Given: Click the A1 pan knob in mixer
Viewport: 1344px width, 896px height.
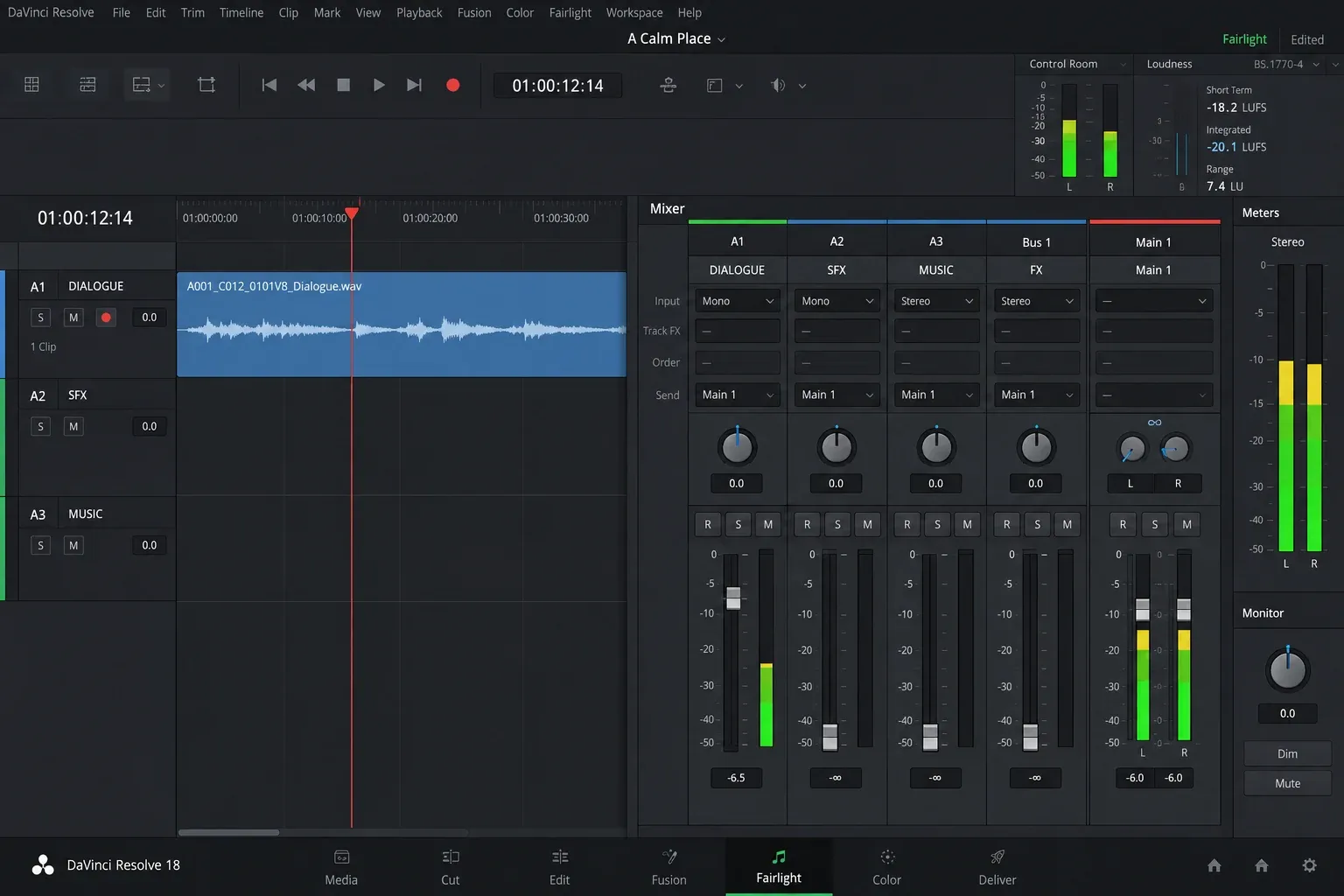Looking at the screenshot, I should click(737, 447).
